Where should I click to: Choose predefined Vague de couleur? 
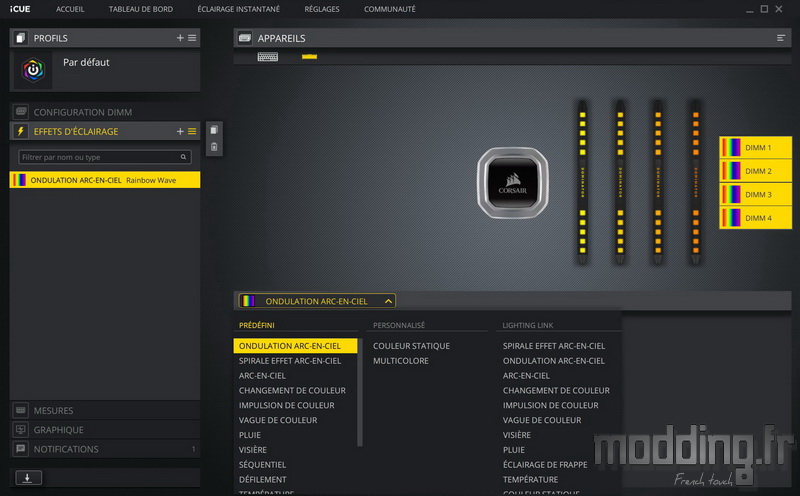[278, 420]
